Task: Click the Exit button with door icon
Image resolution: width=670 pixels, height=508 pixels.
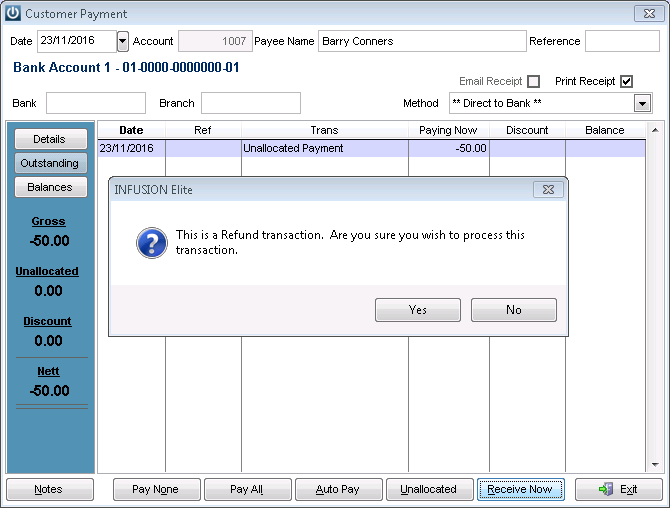Action: pyautogui.click(x=619, y=489)
